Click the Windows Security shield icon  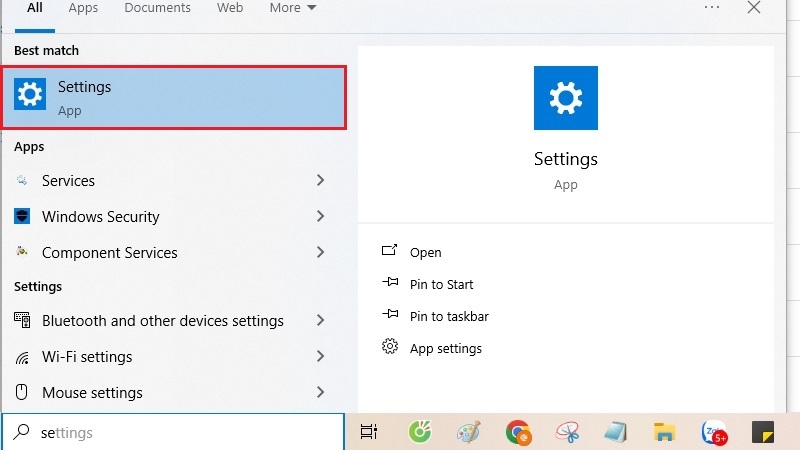(x=22, y=216)
